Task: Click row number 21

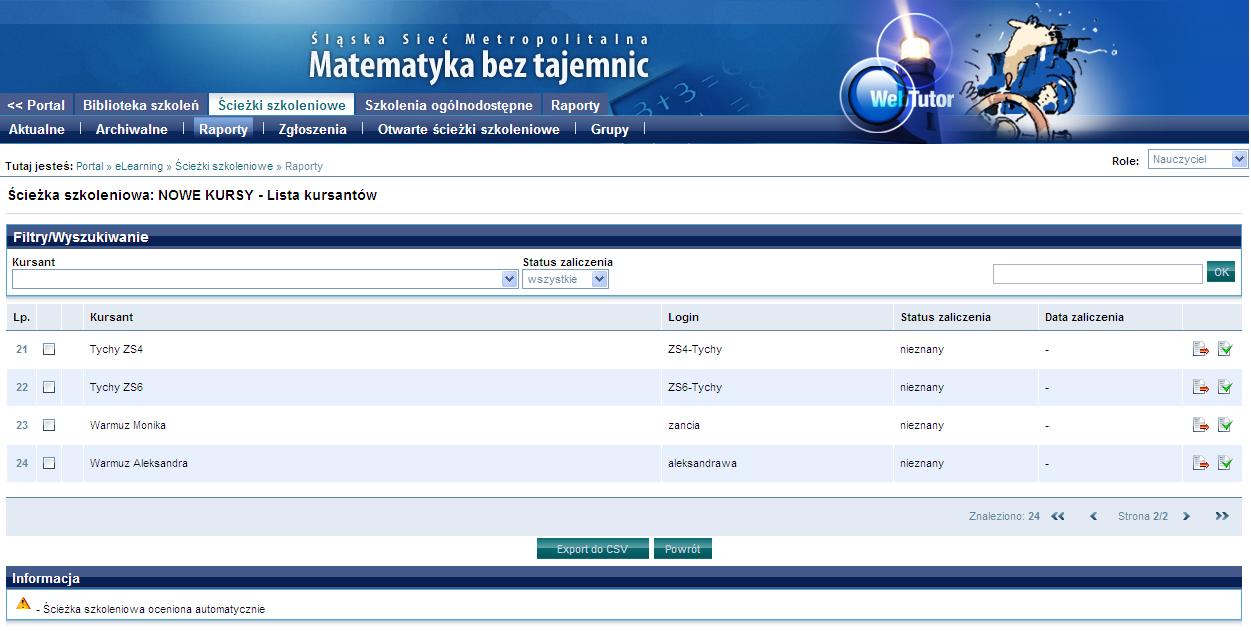Action: point(22,349)
